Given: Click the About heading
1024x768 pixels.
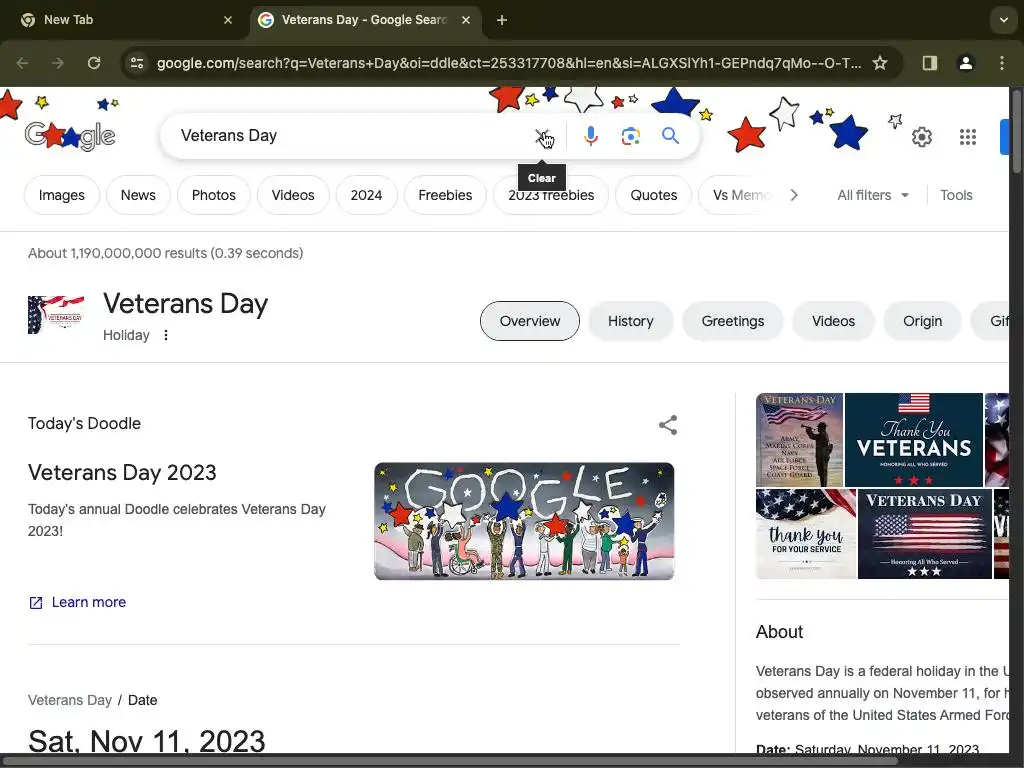Looking at the screenshot, I should (x=779, y=632).
